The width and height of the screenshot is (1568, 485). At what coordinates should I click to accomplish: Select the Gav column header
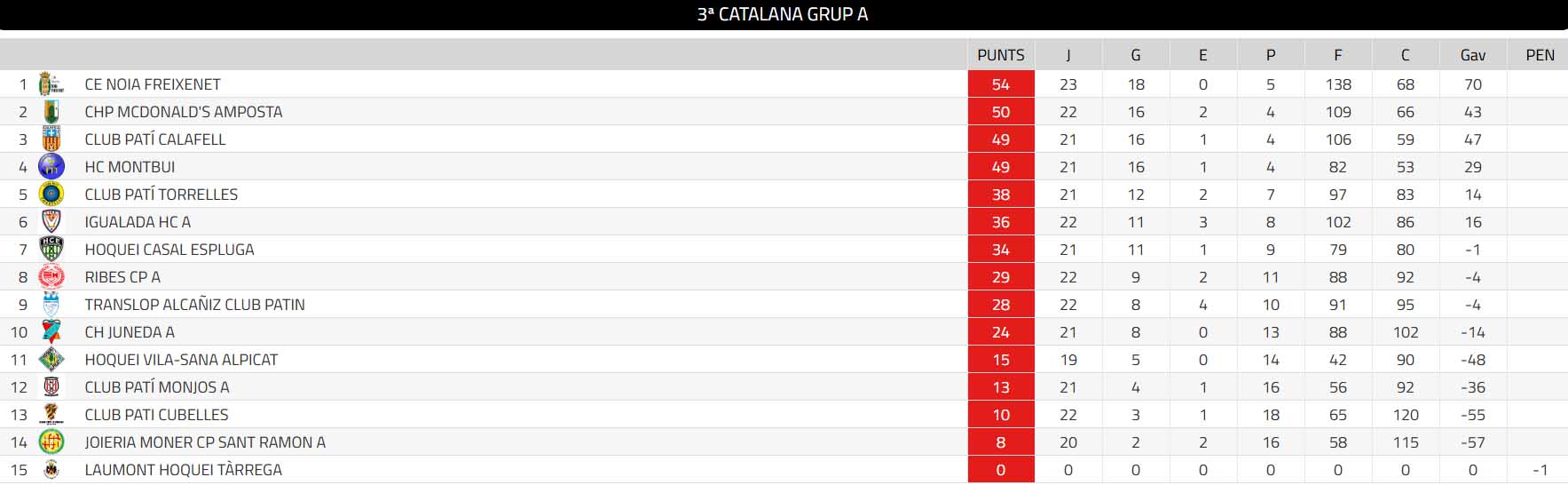(x=1472, y=55)
